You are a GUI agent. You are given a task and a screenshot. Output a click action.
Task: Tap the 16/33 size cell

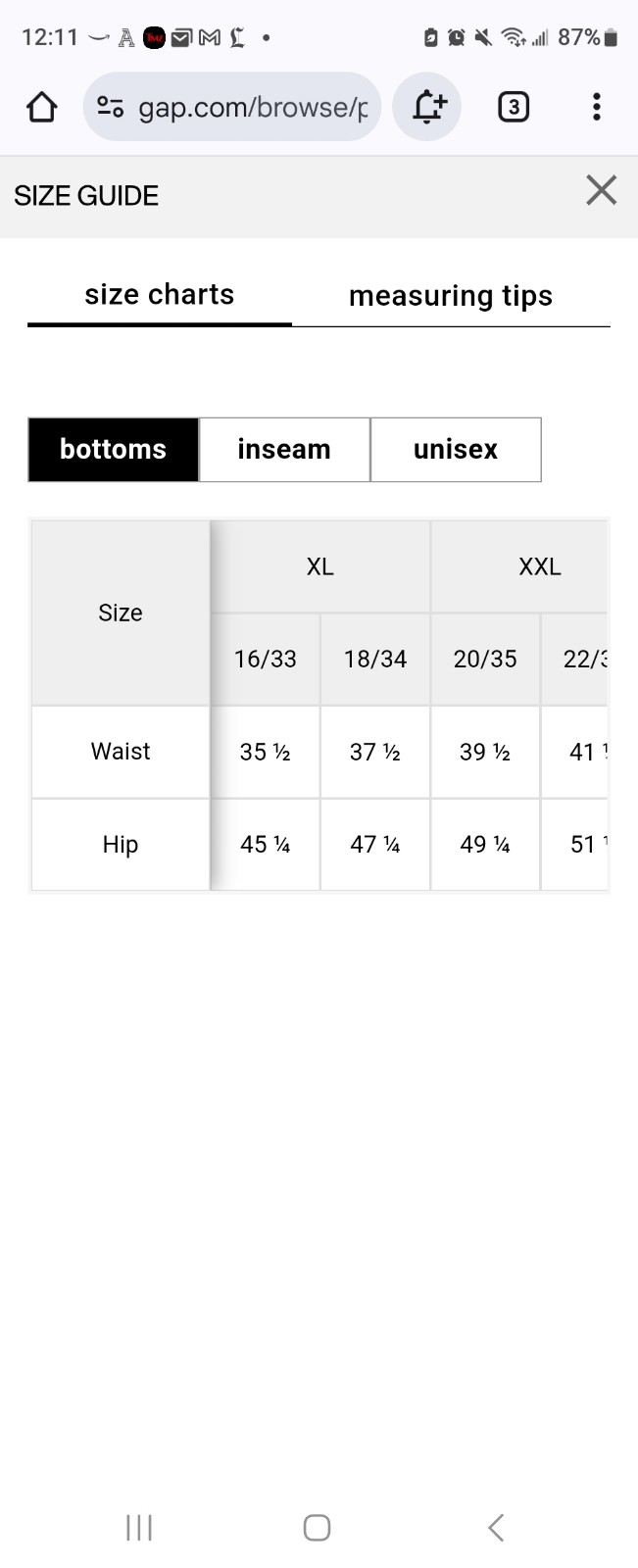[266, 660]
